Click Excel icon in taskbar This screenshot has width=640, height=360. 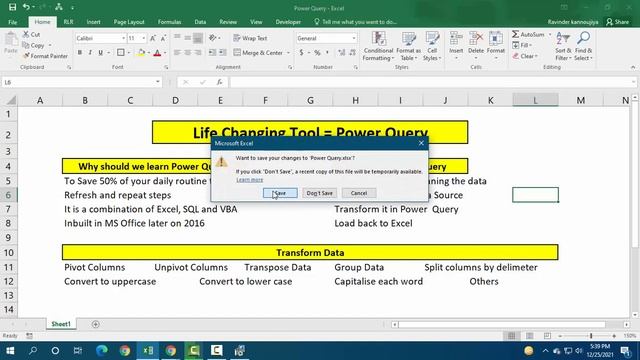click(148, 350)
